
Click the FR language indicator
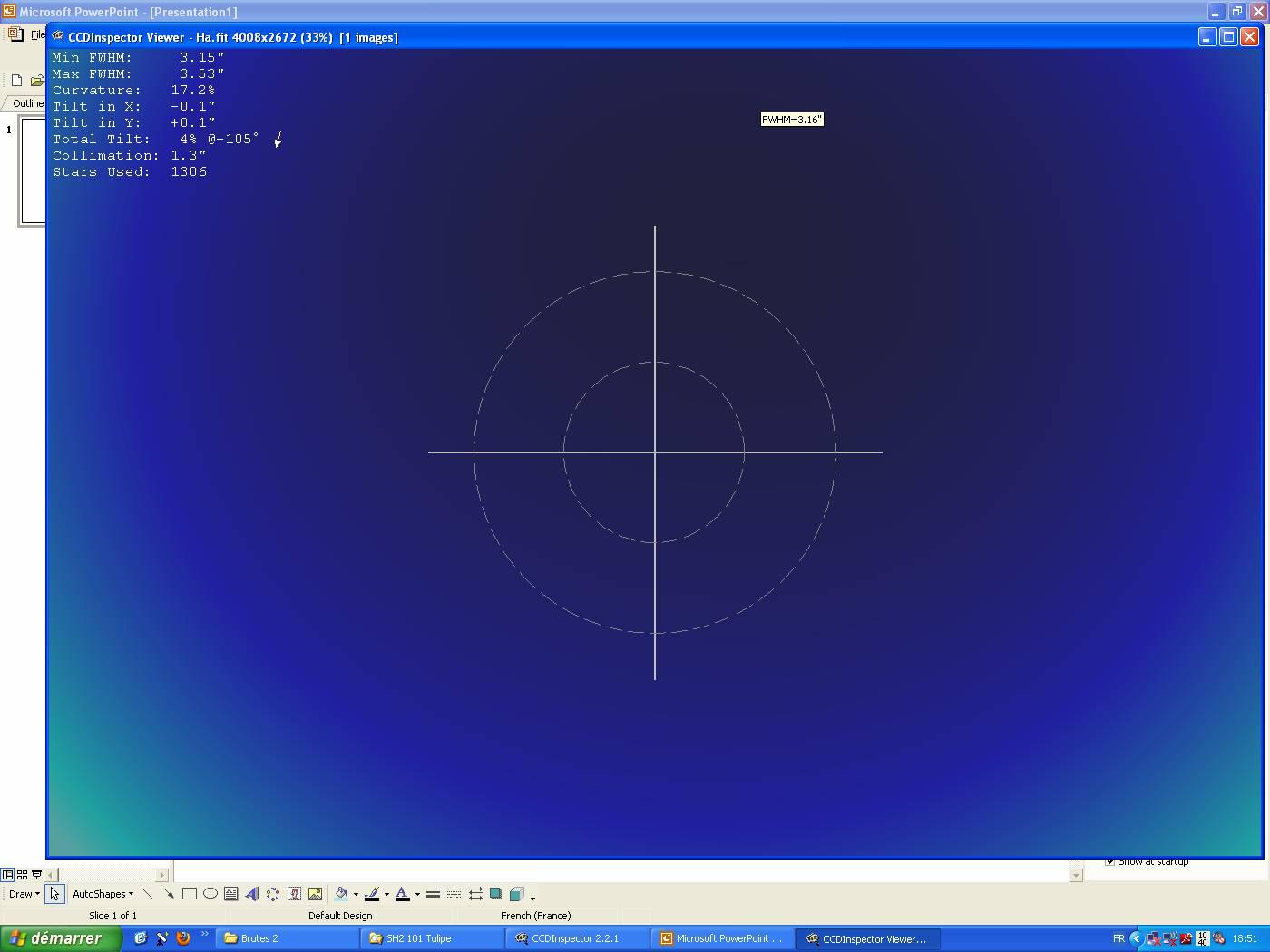click(x=1119, y=938)
